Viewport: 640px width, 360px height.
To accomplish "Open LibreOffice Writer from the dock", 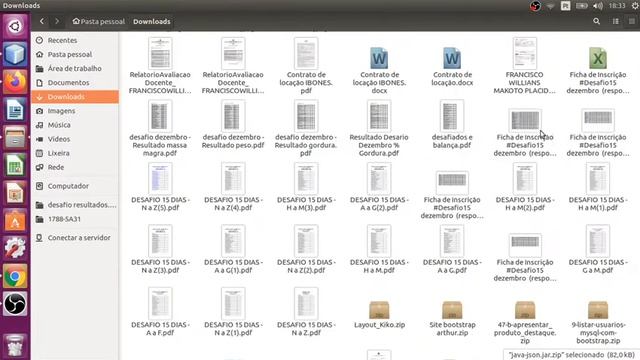I will 15,109.
